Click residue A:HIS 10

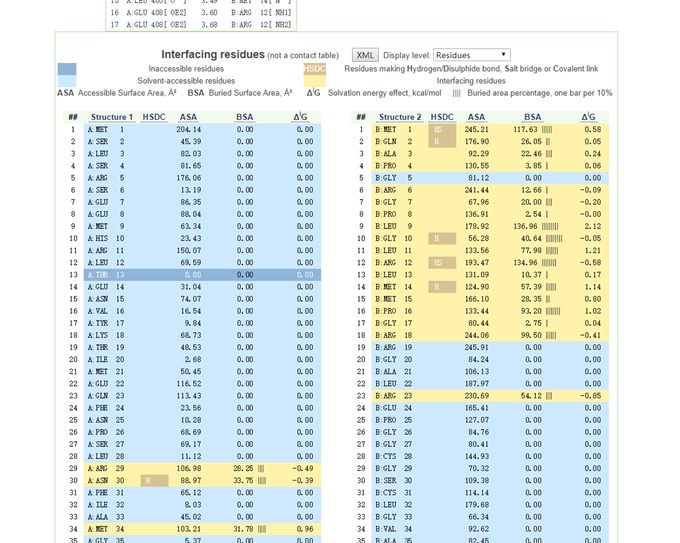[106, 239]
